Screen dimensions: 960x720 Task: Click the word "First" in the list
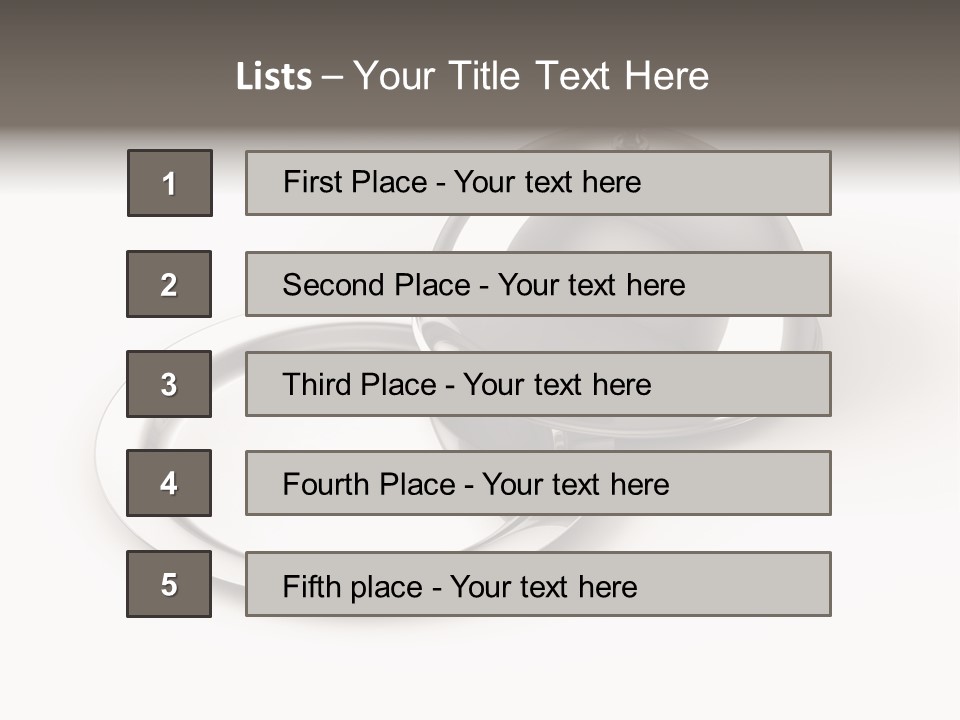click(x=312, y=182)
